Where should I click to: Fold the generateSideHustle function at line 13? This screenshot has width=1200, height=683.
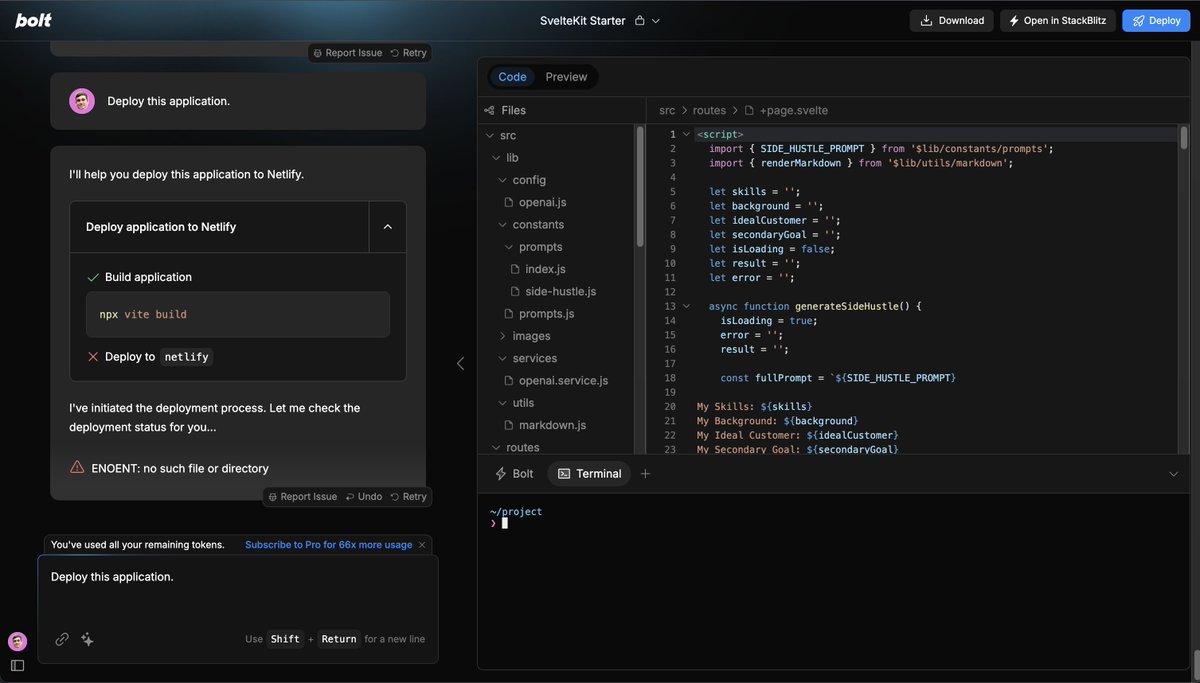tap(686, 306)
